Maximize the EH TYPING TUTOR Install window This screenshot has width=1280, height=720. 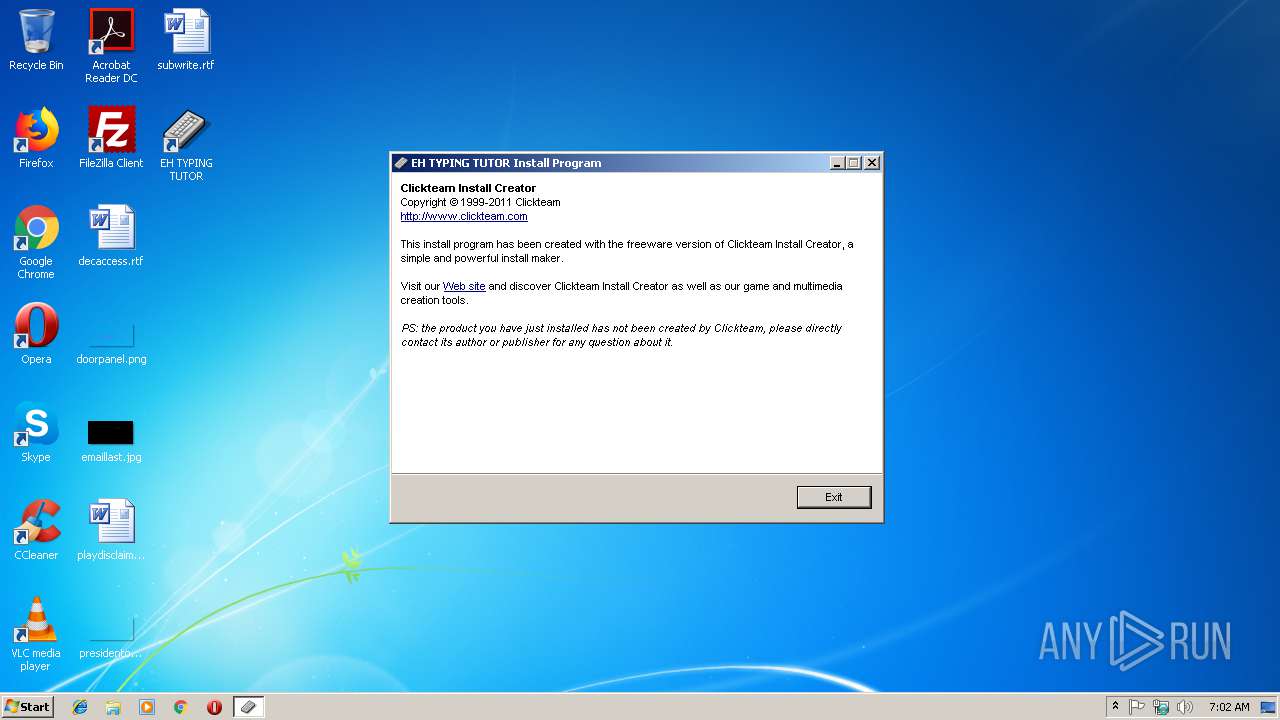coord(854,163)
